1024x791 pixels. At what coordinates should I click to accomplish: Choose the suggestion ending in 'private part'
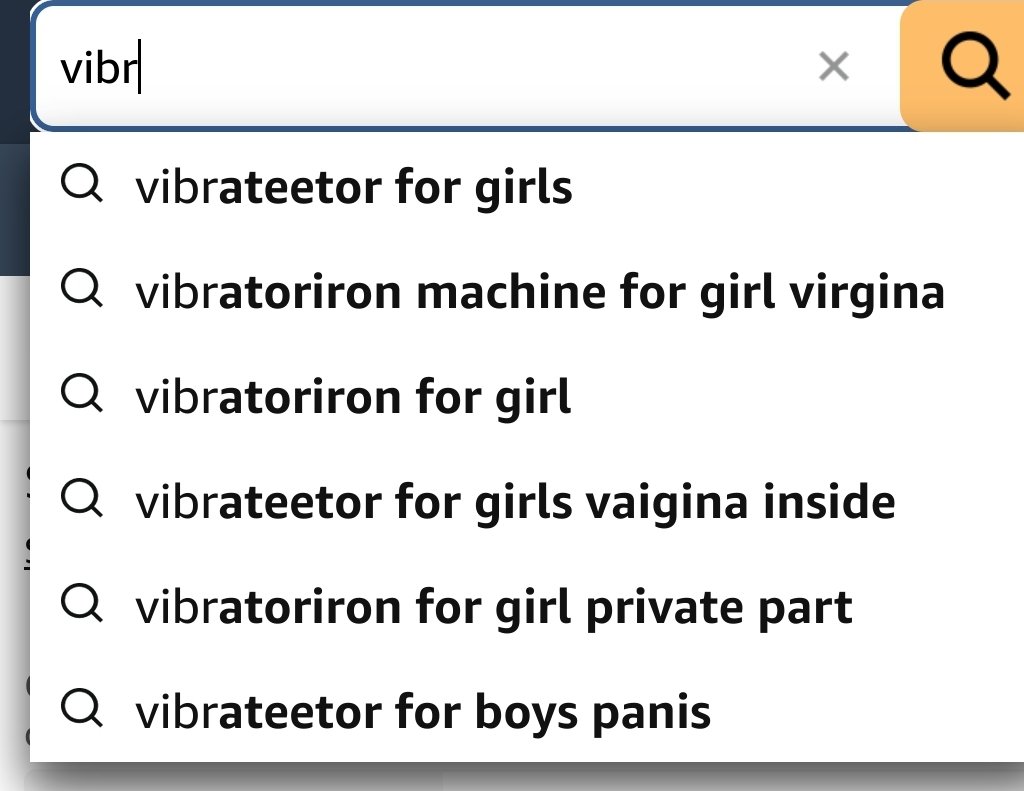[x=494, y=607]
